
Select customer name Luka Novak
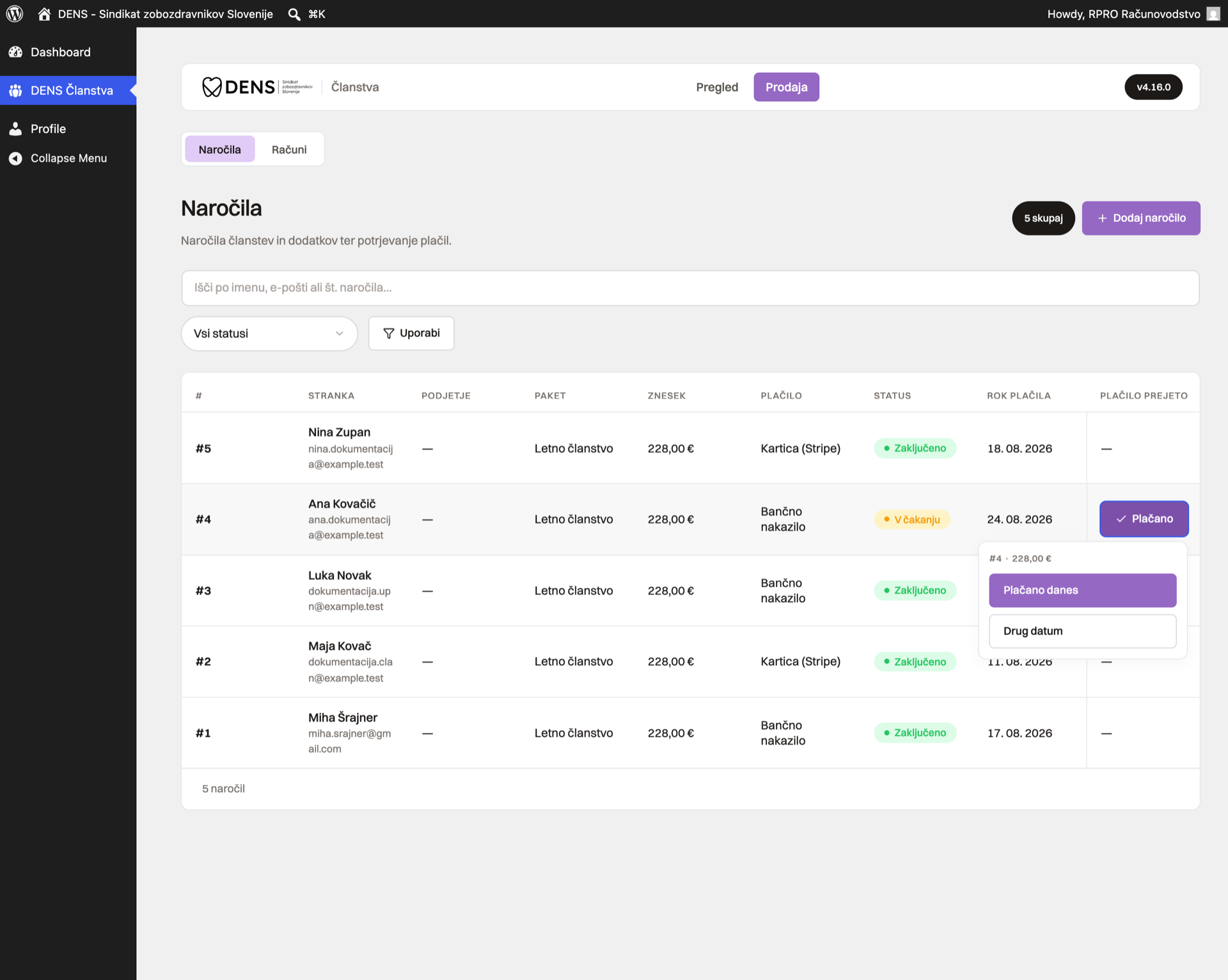[x=340, y=575]
